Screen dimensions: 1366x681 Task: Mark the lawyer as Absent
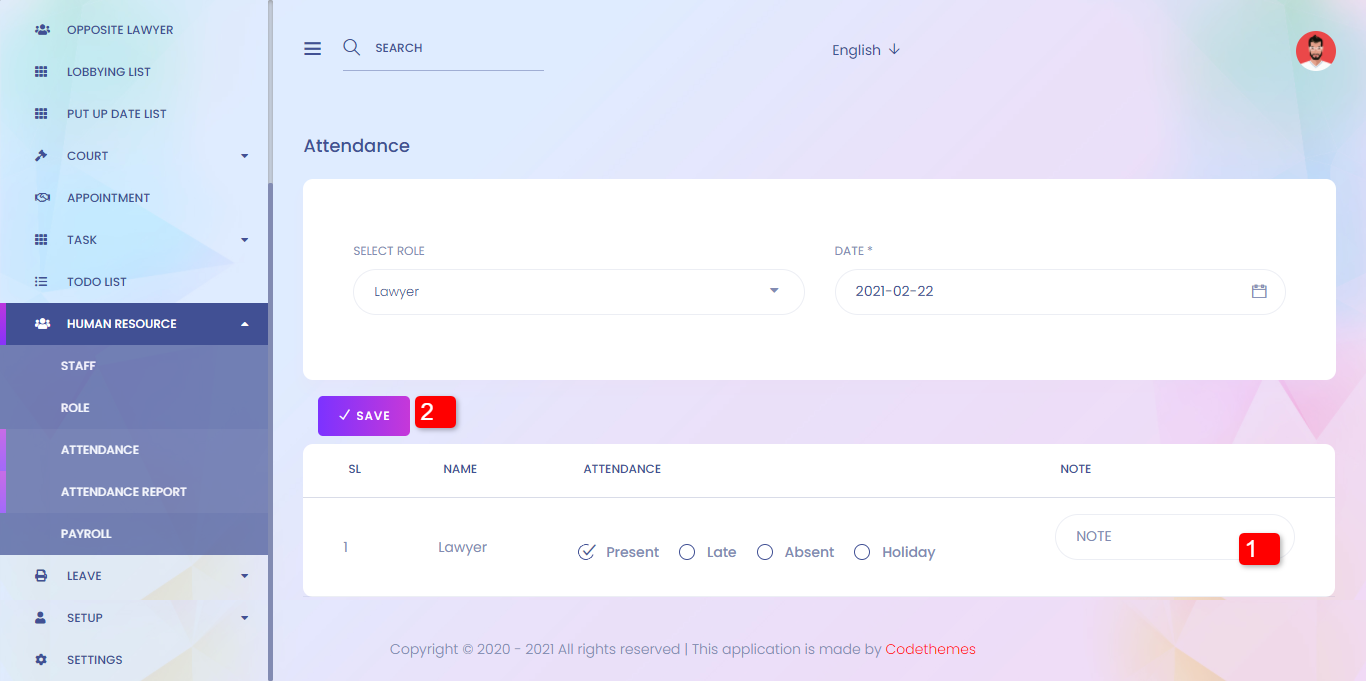(x=765, y=552)
